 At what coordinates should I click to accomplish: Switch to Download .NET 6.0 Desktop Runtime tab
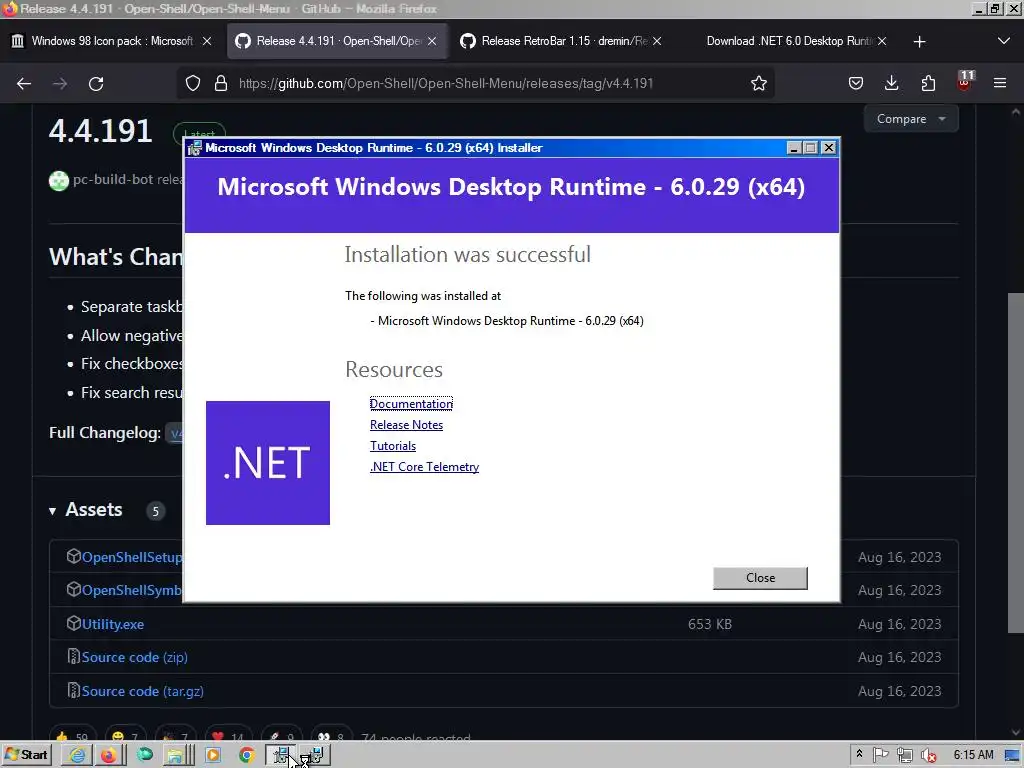pos(788,41)
